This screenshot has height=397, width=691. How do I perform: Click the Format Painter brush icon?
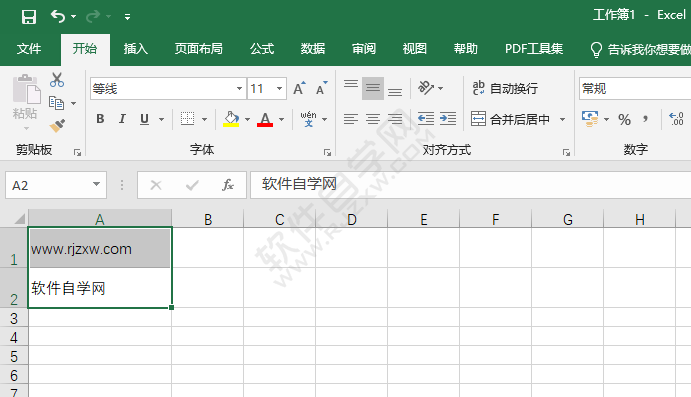57,126
